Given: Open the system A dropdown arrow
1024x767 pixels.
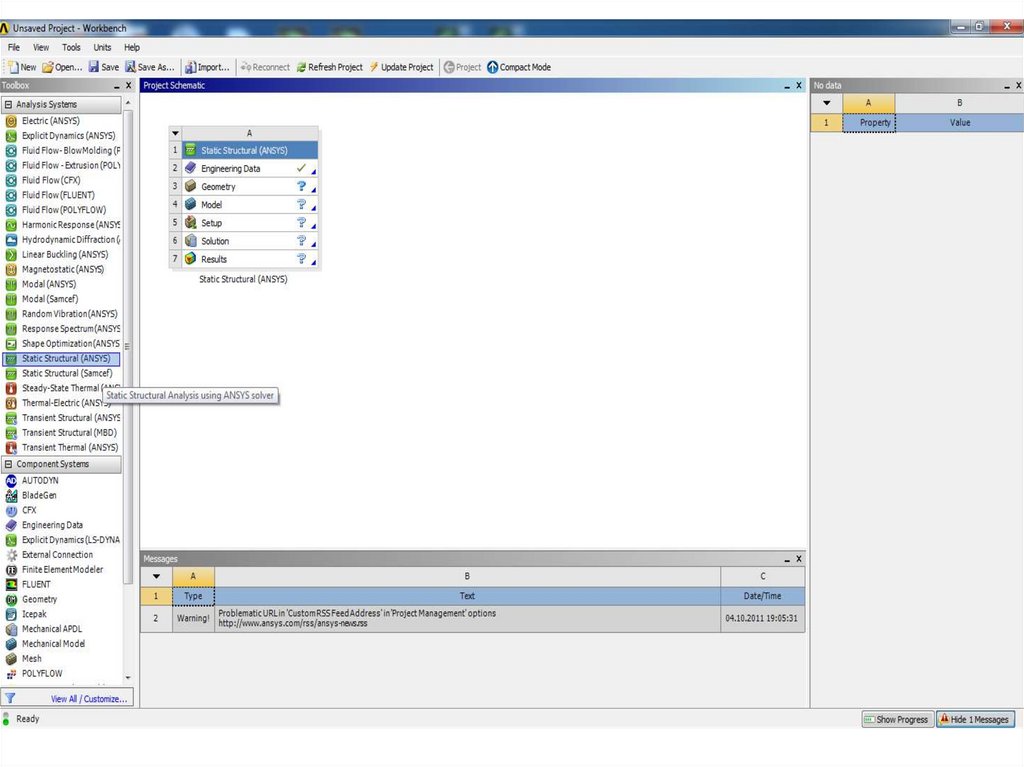Looking at the screenshot, I should coord(176,133).
